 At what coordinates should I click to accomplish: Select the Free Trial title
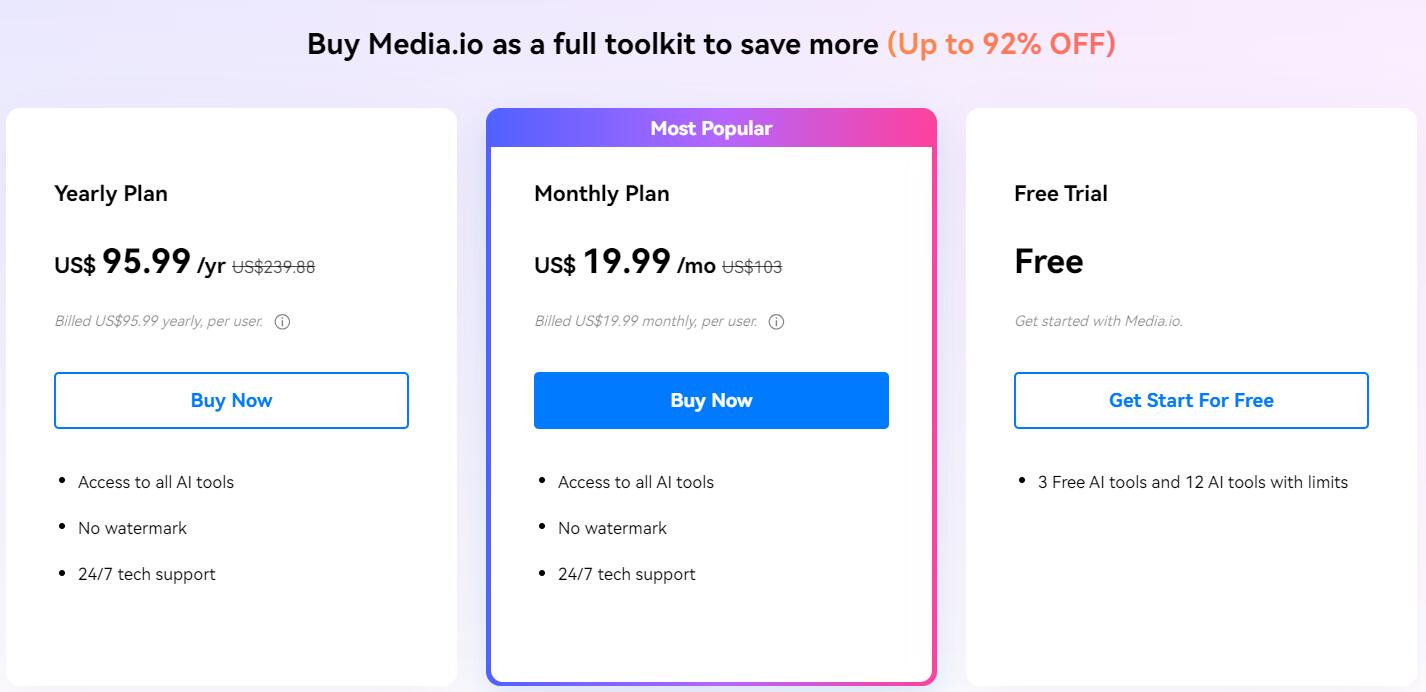(1061, 193)
